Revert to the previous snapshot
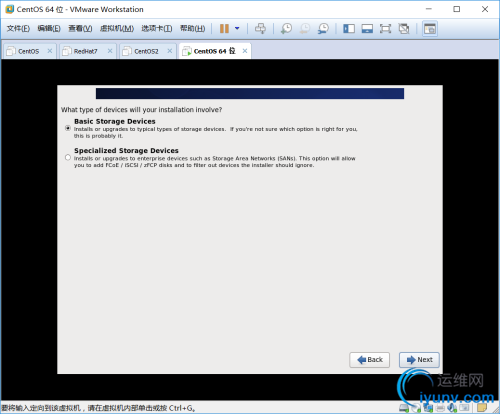Image resolution: width=500 pixels, height=414 pixels. pyautogui.click(x=304, y=29)
